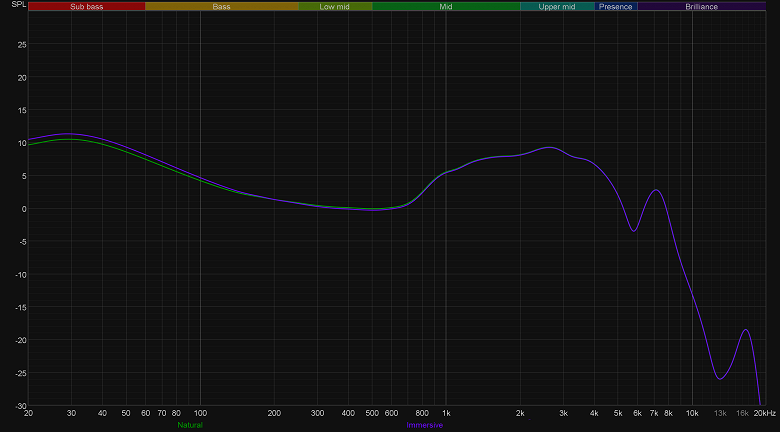780x432 pixels.
Task: Click the 10k frequency axis label
Action: pos(692,413)
